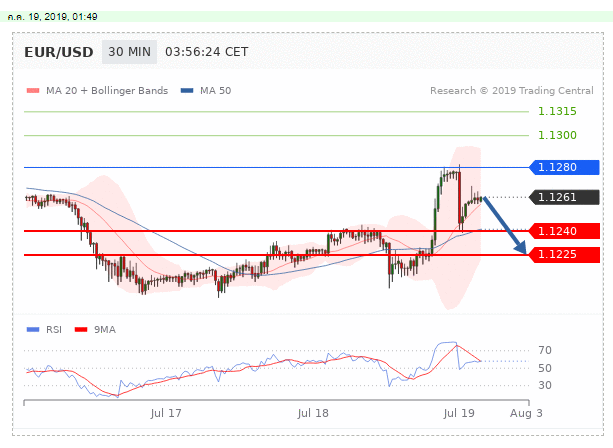Click the red 9MA legend swatch
The height and width of the screenshot is (448, 613).
[x=81, y=330]
